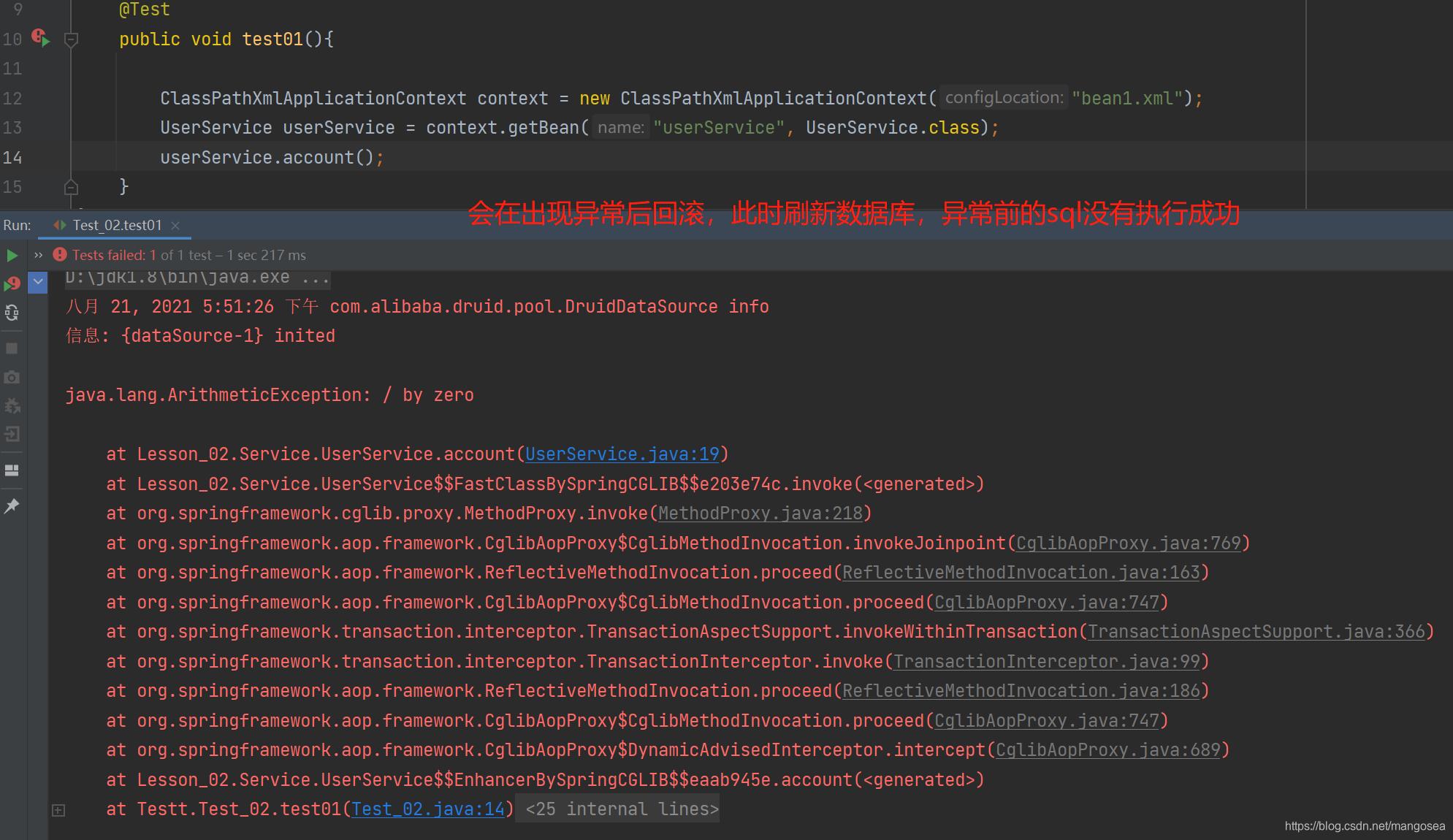Viewport: 1453px width, 840px height.
Task: Click the line number 14 in gutter
Action: [12, 158]
